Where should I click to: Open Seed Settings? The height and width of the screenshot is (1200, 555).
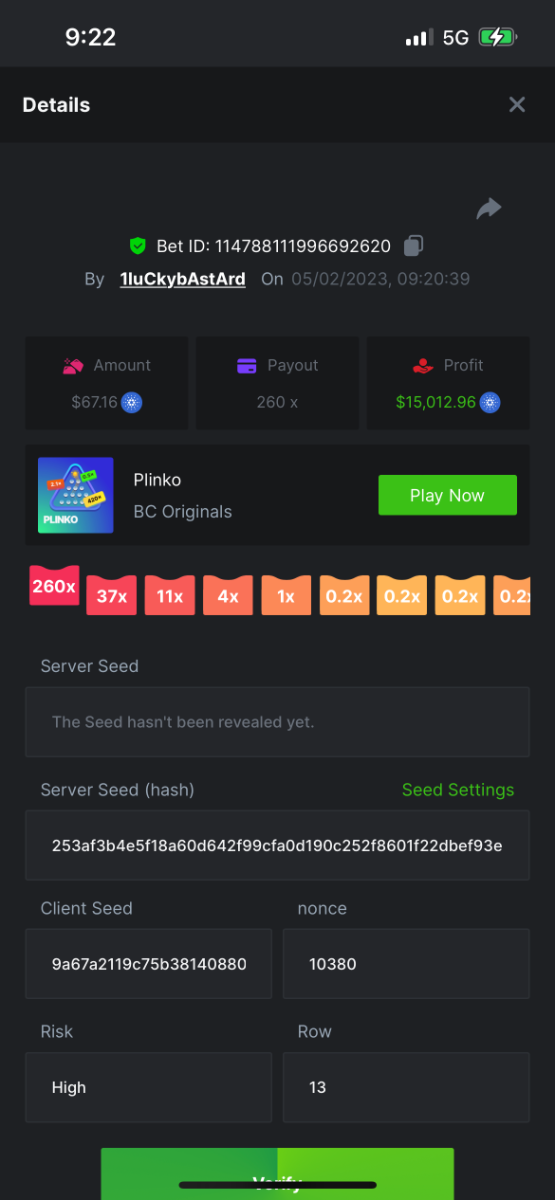pyautogui.click(x=458, y=790)
